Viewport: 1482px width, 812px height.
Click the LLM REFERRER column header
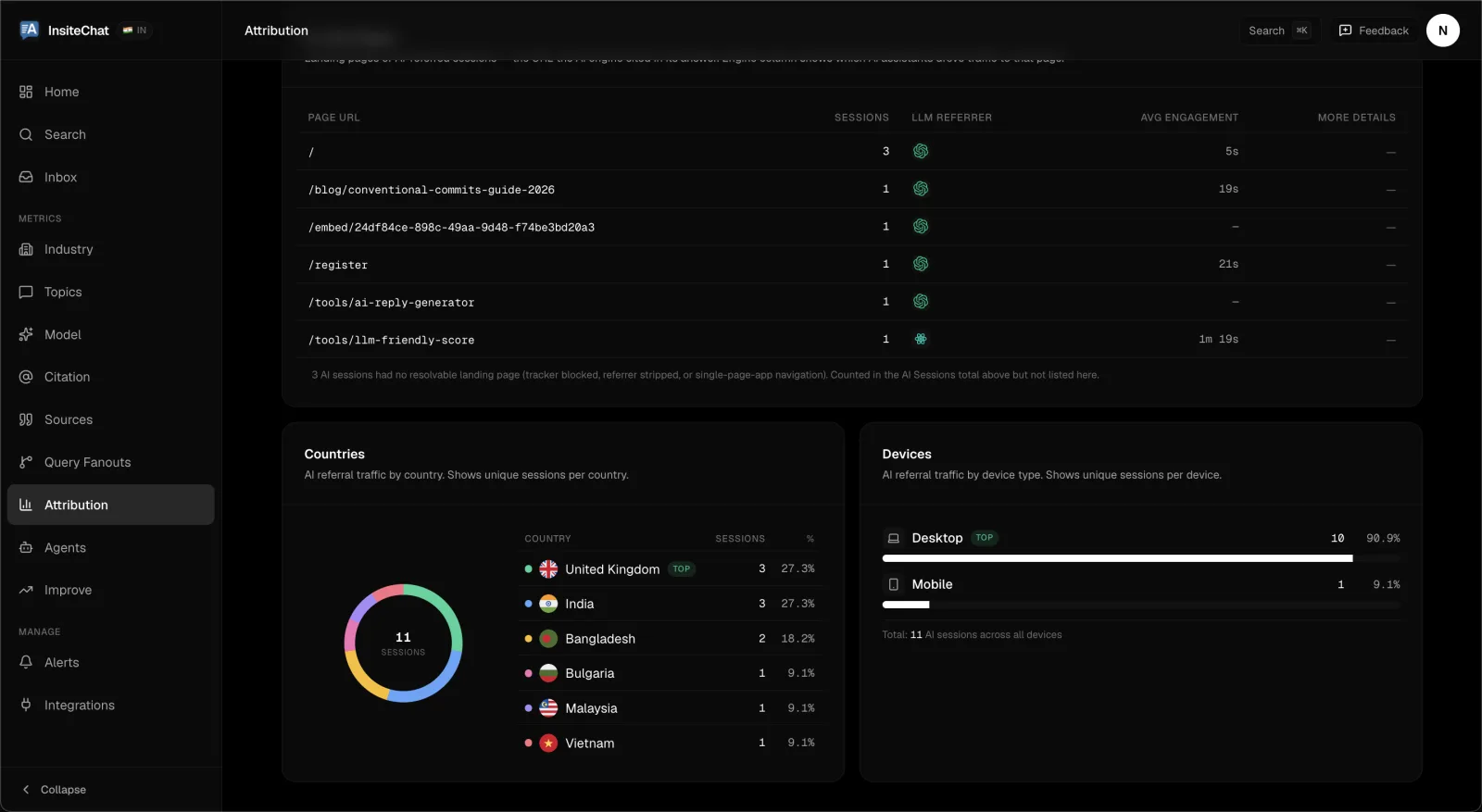pyautogui.click(x=951, y=118)
